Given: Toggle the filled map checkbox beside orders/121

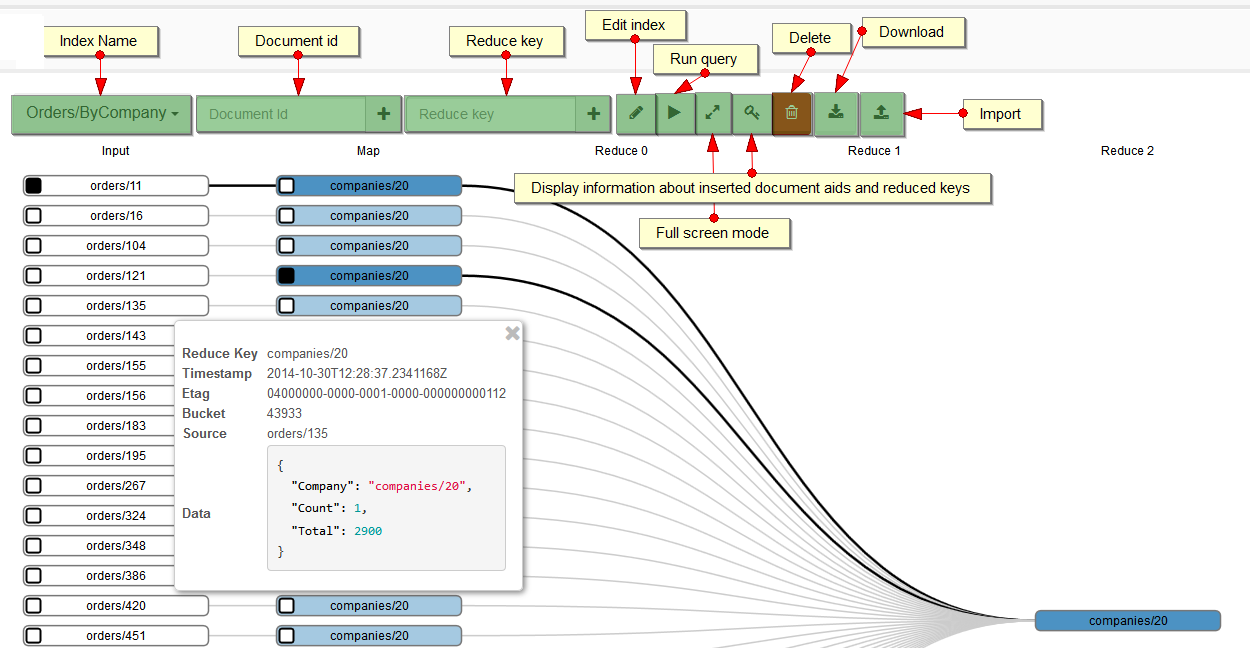Looking at the screenshot, I should 287,276.
